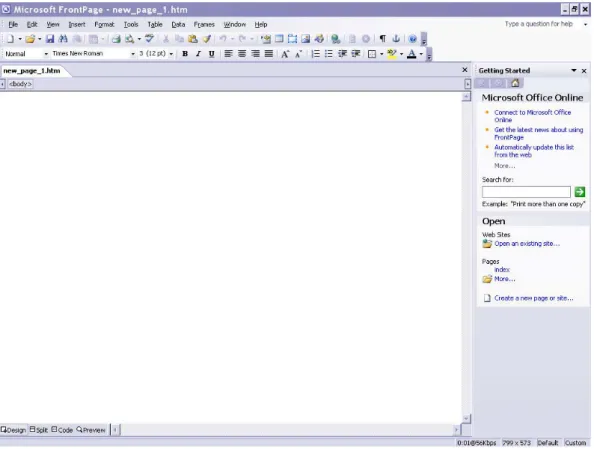This screenshot has width=594, height=449.
Task: Click the Print icon in the toolbar
Action: coord(116,39)
